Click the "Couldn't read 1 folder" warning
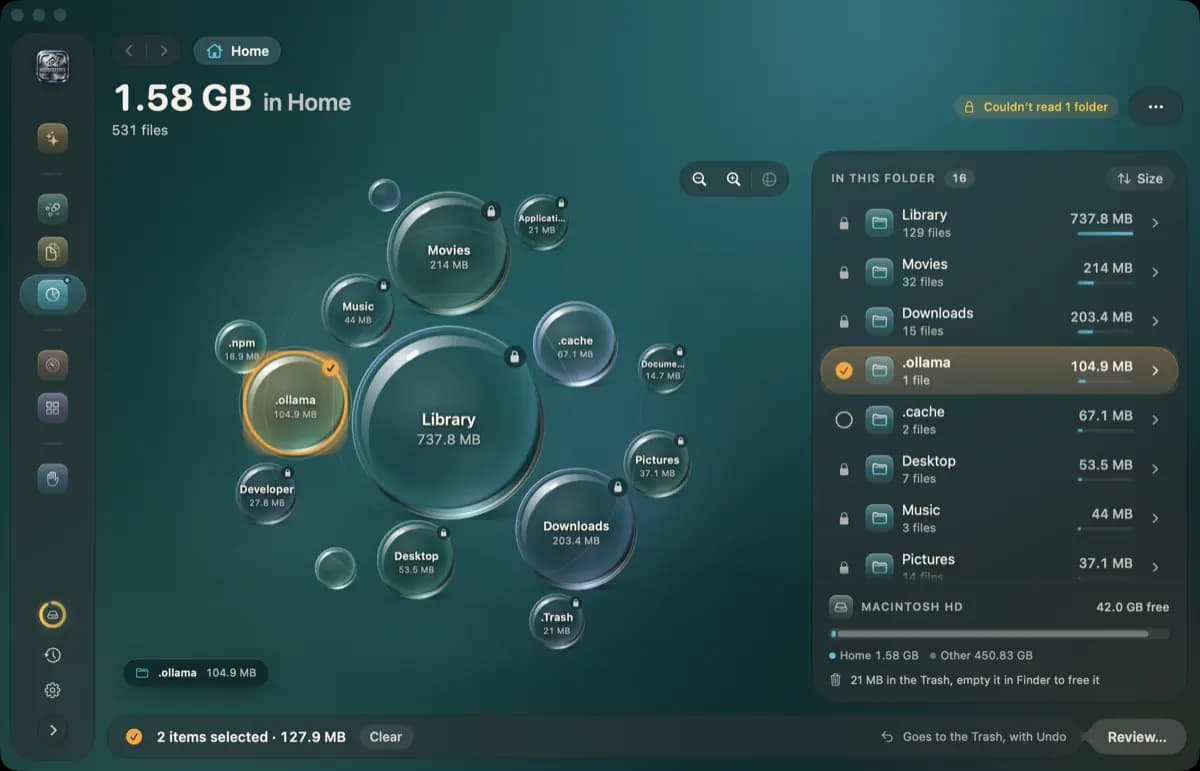This screenshot has height=771, width=1200. click(1036, 107)
